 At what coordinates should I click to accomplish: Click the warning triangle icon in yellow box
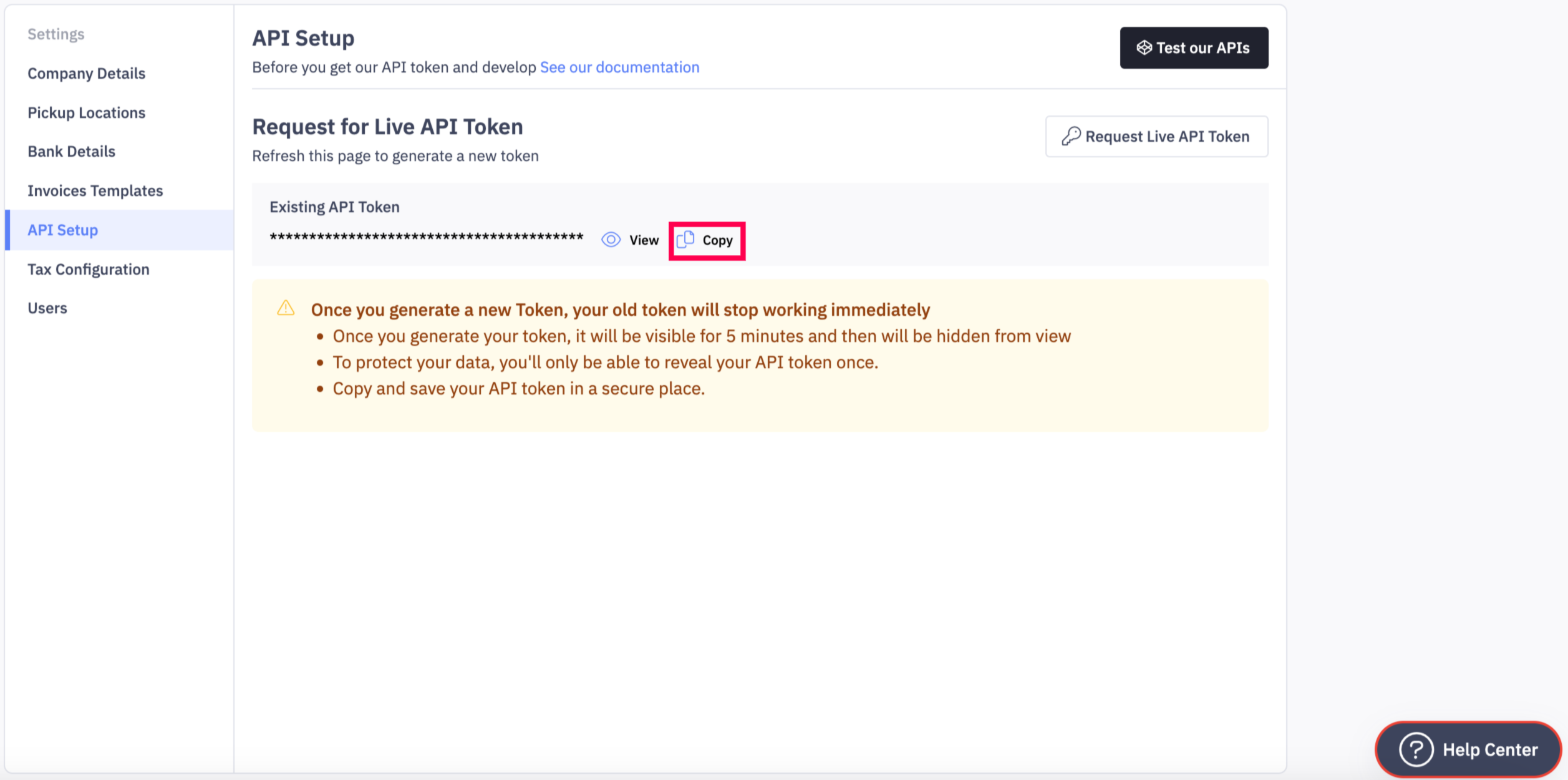pos(286,307)
